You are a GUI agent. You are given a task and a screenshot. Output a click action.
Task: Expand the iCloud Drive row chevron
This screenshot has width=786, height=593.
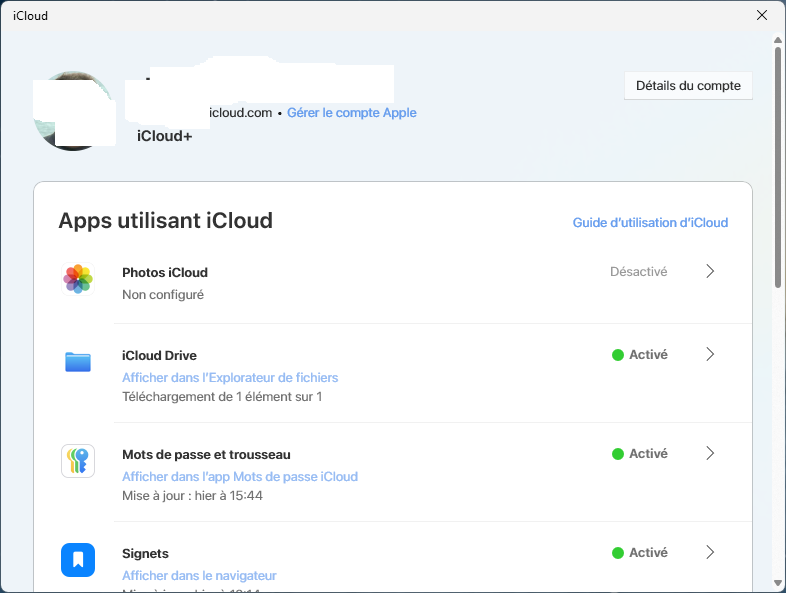click(x=710, y=354)
